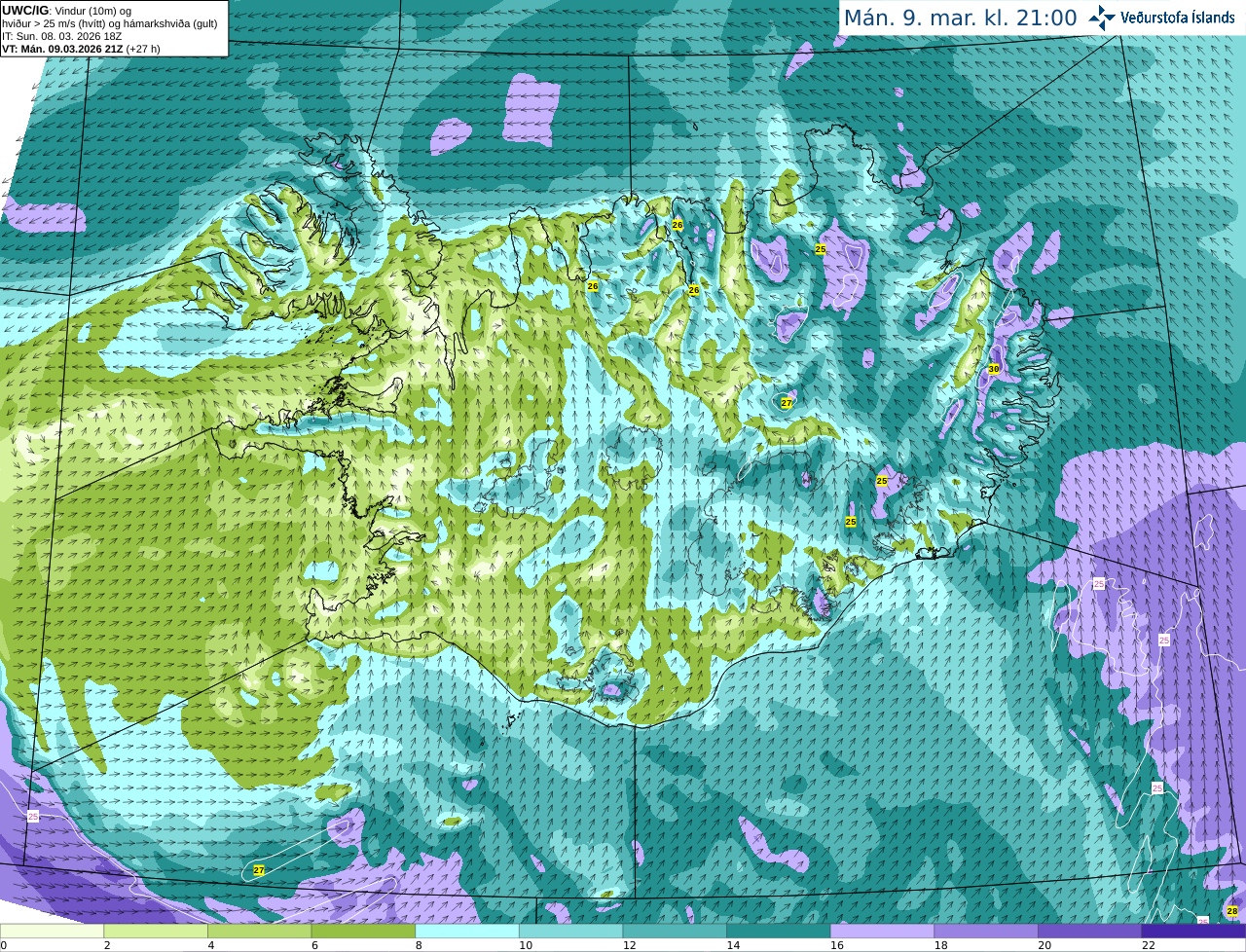Screen dimensions: 1246x952
Task: Click the color scale label 16
Action: coord(837,945)
